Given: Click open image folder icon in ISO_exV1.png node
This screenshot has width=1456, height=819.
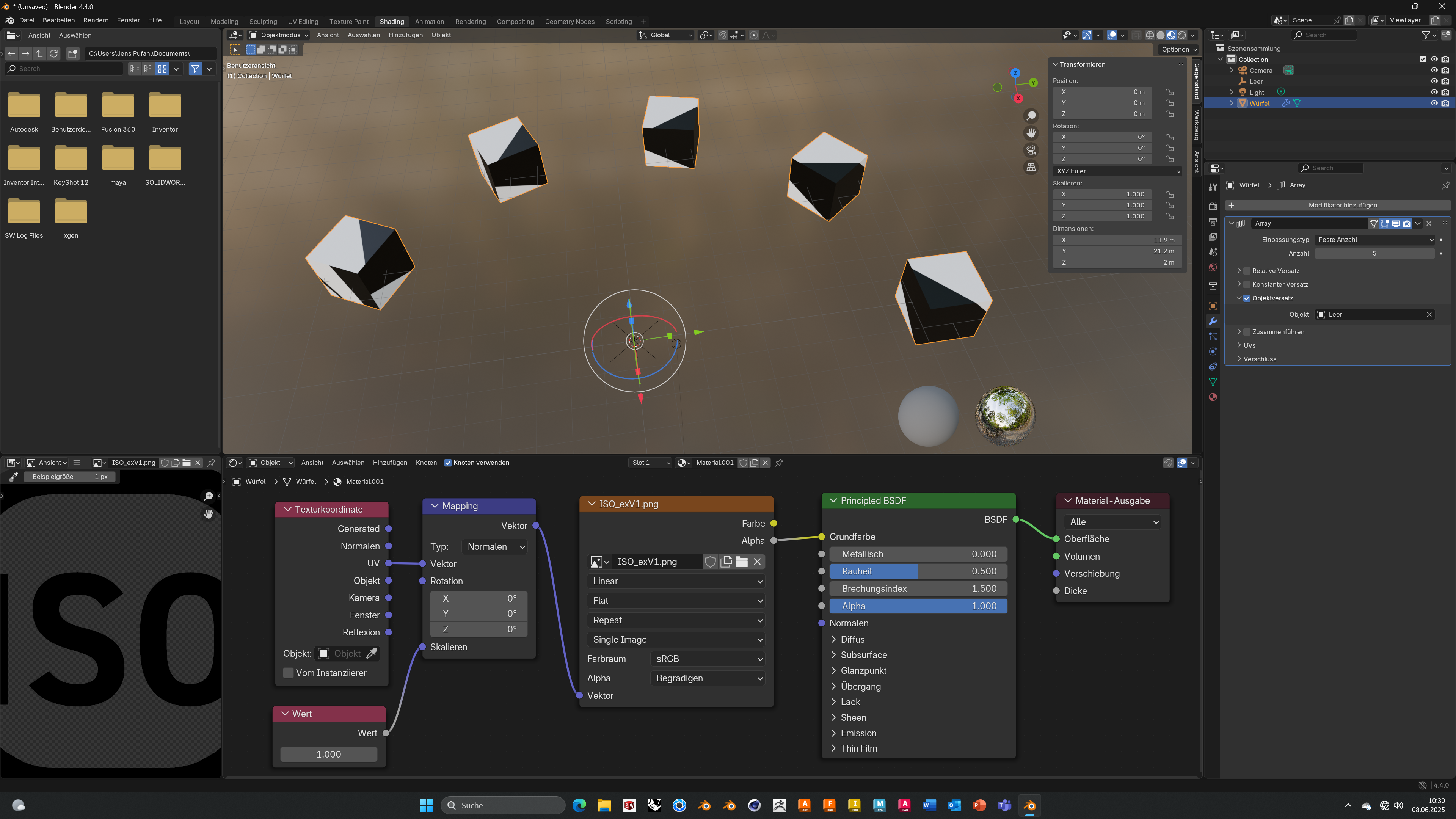Looking at the screenshot, I should coord(742,561).
